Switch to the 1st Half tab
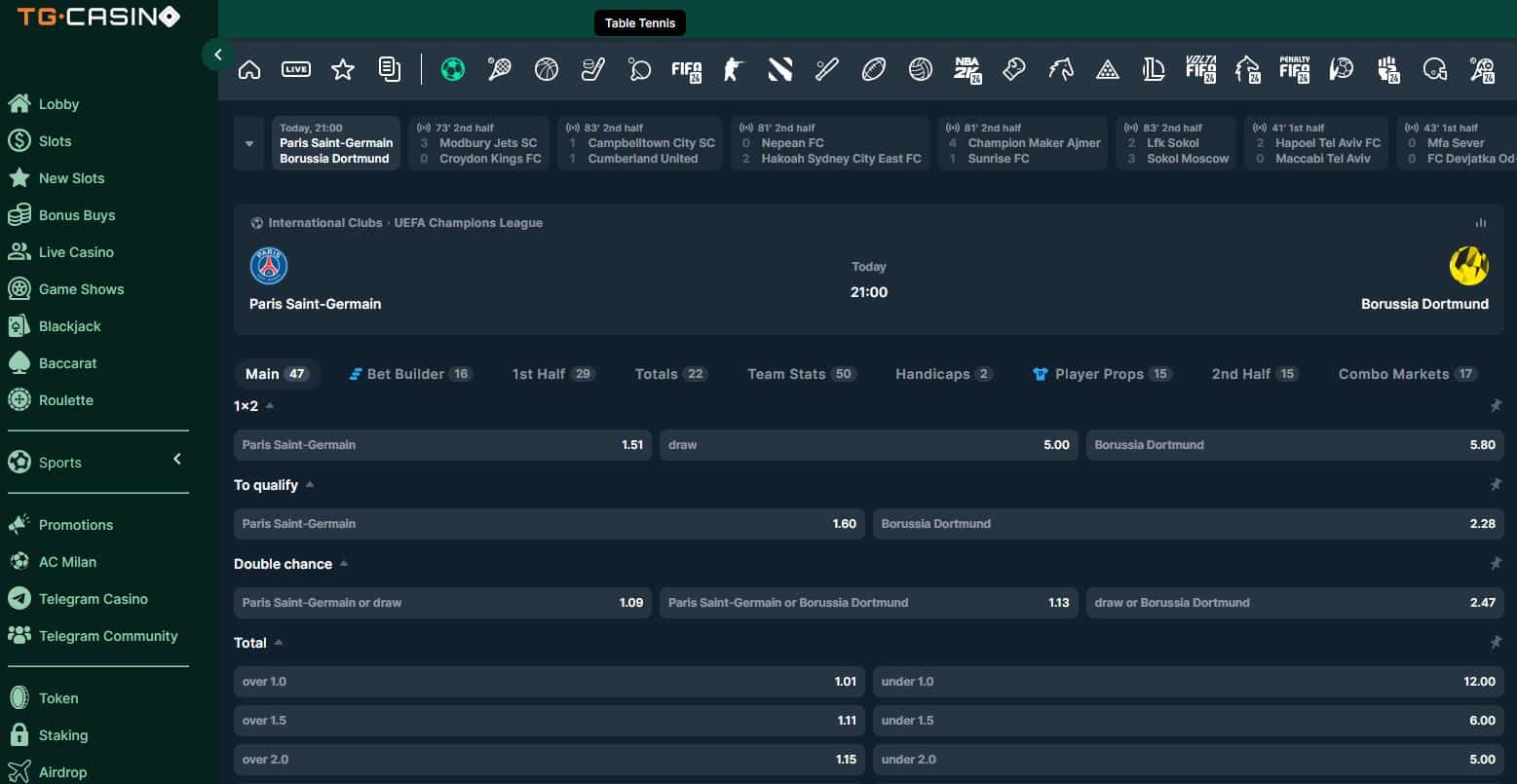The image size is (1517, 784). click(x=553, y=374)
